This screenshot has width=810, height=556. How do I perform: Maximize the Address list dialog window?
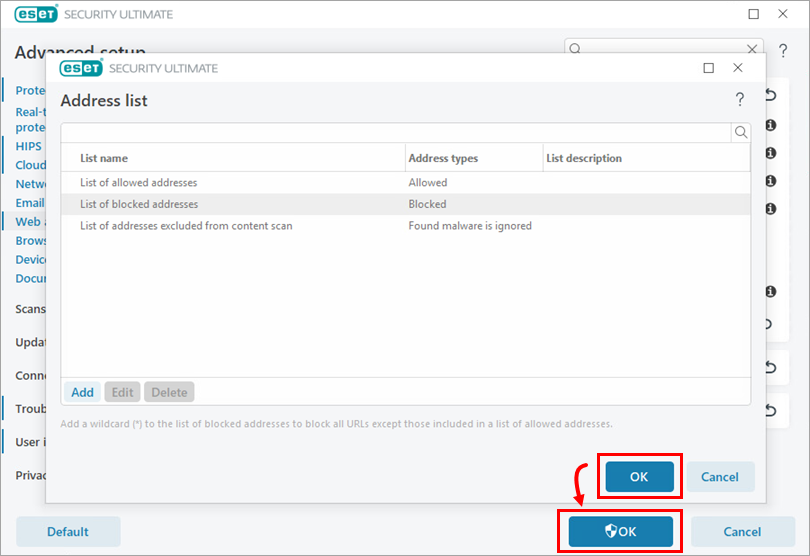click(709, 68)
